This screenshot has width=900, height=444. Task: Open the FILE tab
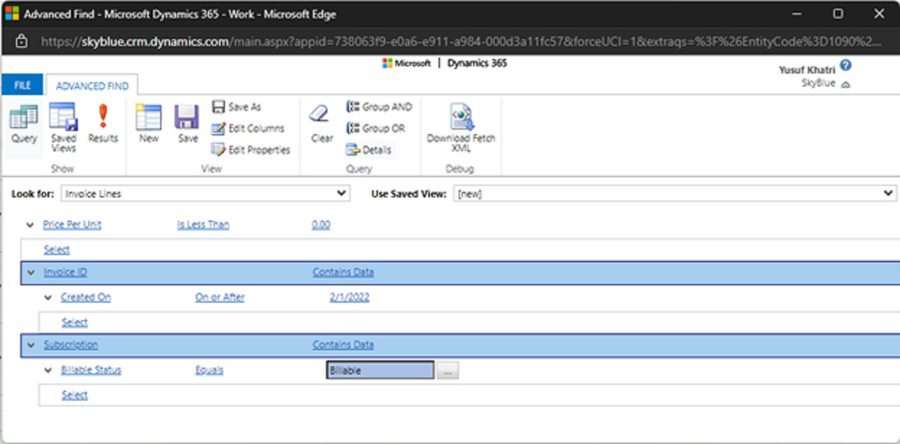click(x=22, y=85)
